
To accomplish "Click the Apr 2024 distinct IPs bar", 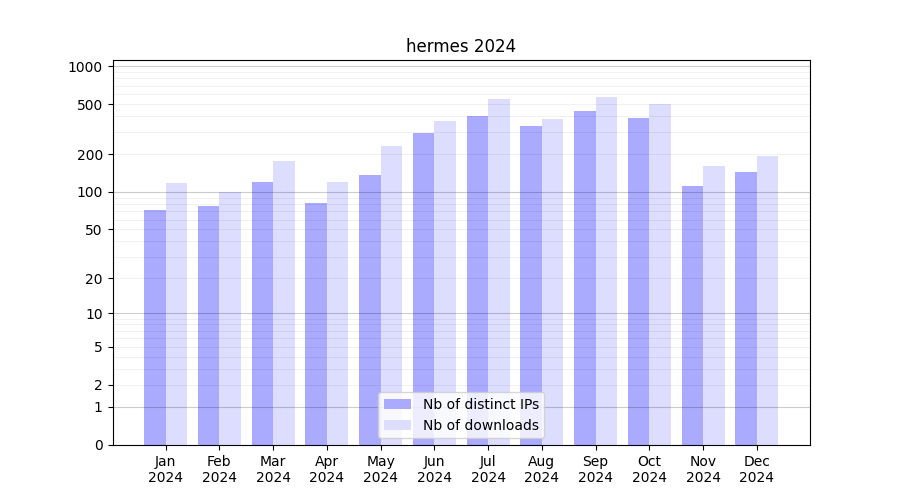I will click(x=316, y=324).
